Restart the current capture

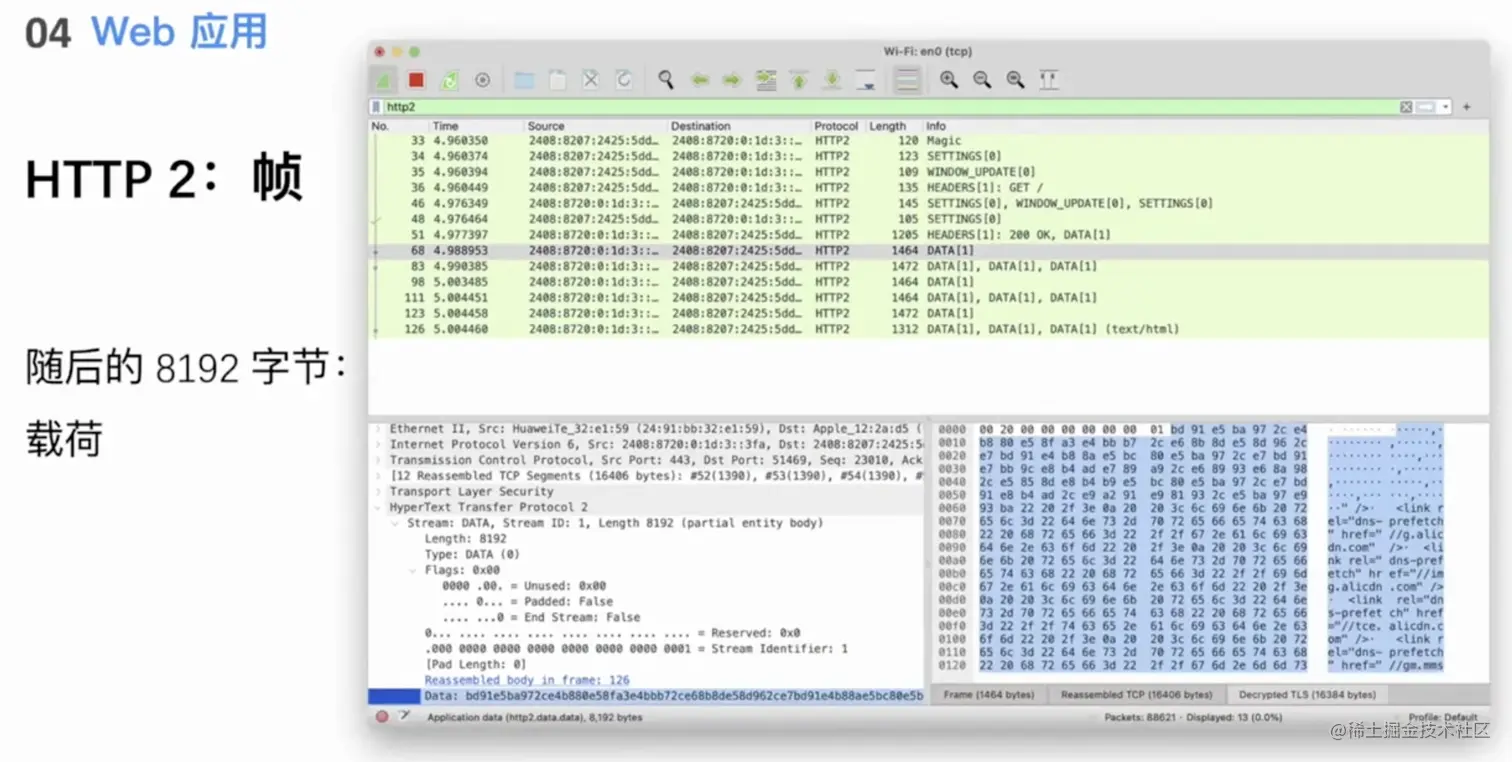[x=450, y=80]
